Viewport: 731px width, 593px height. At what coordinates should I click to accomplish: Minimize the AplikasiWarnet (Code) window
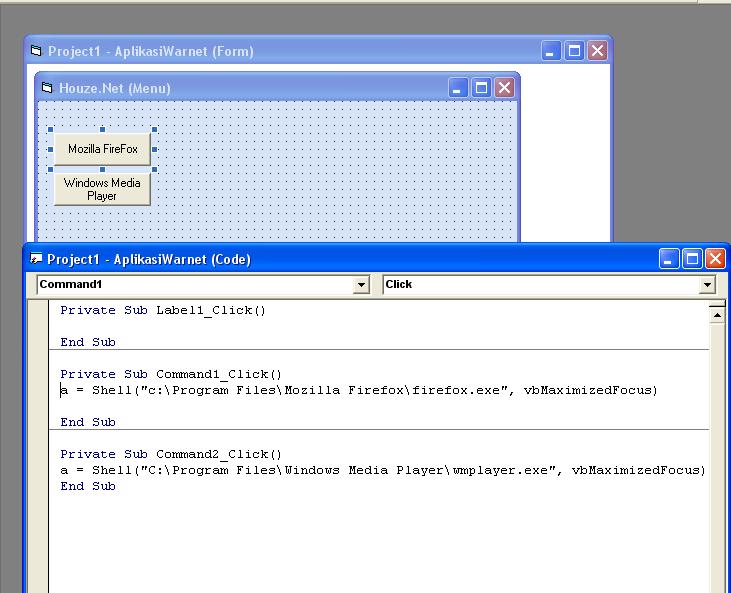tap(669, 259)
